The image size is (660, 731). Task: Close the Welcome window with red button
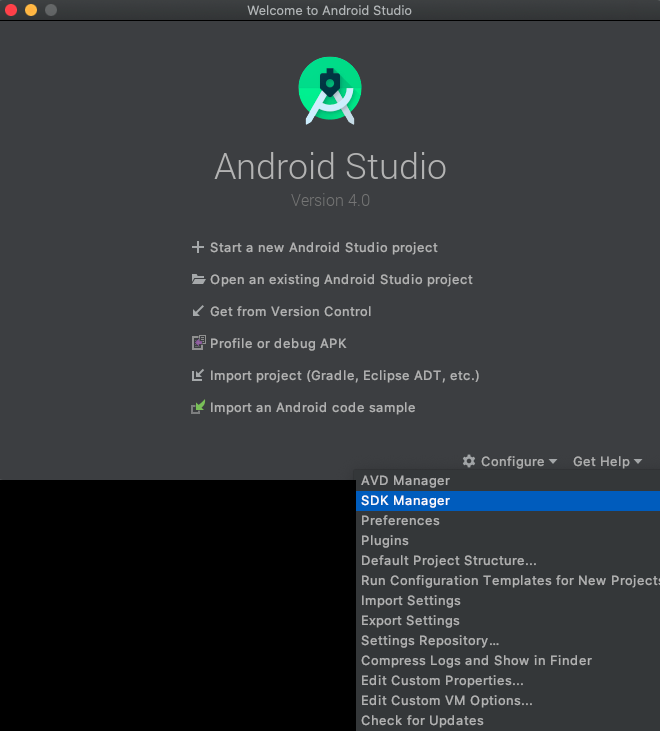pos(11,10)
